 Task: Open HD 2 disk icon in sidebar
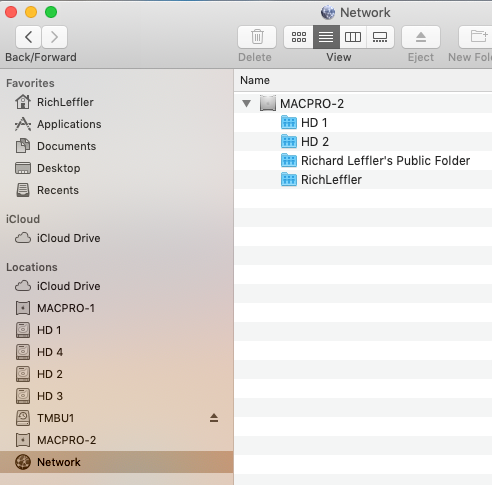coord(23,374)
